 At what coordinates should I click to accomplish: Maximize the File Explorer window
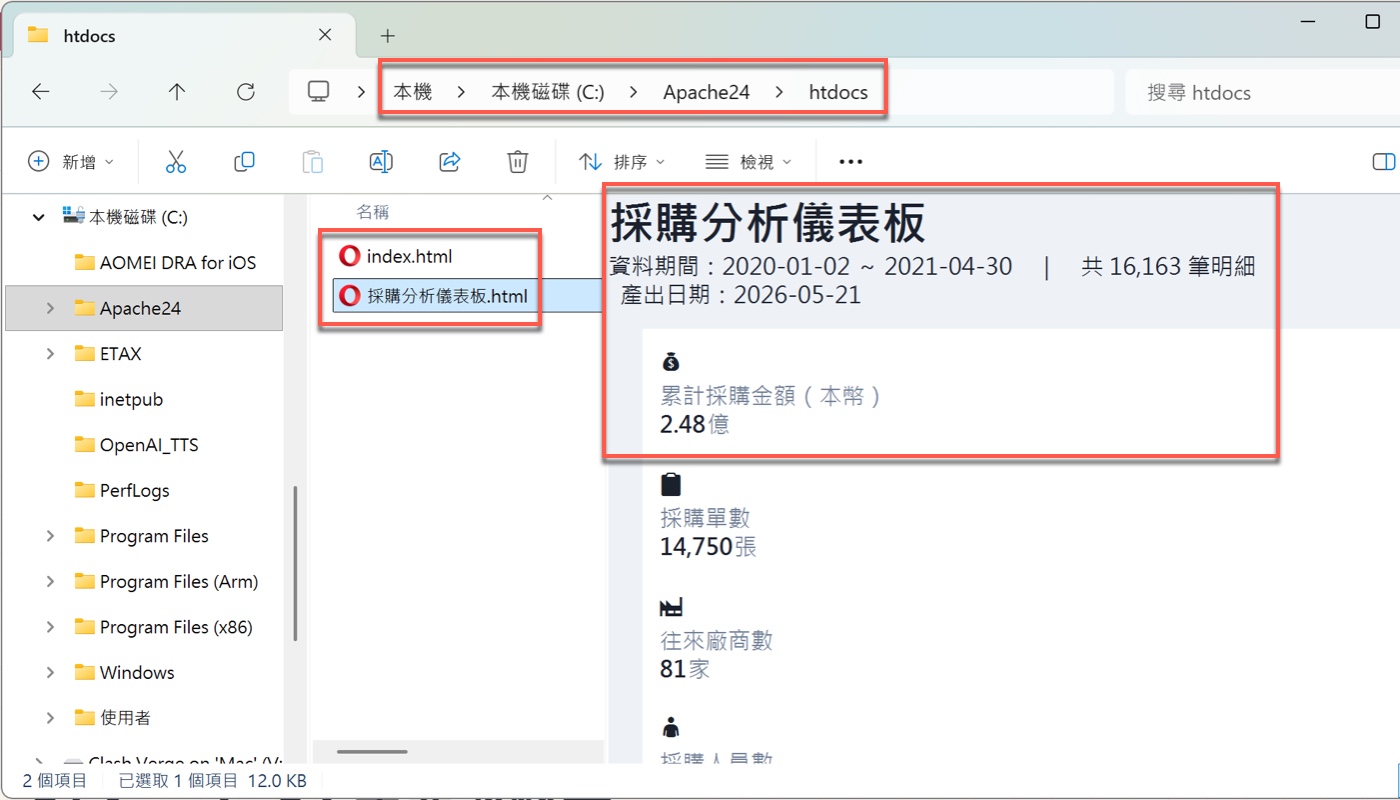(x=1372, y=21)
